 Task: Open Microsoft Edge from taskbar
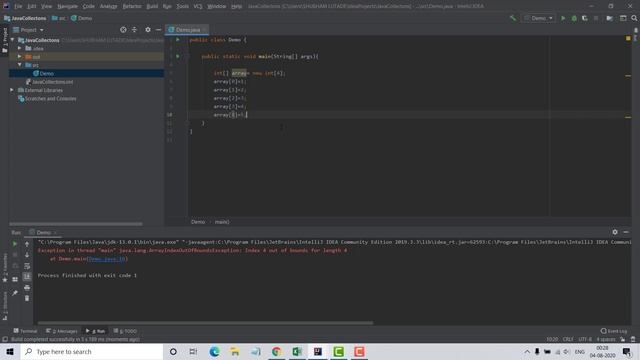pos(214,351)
